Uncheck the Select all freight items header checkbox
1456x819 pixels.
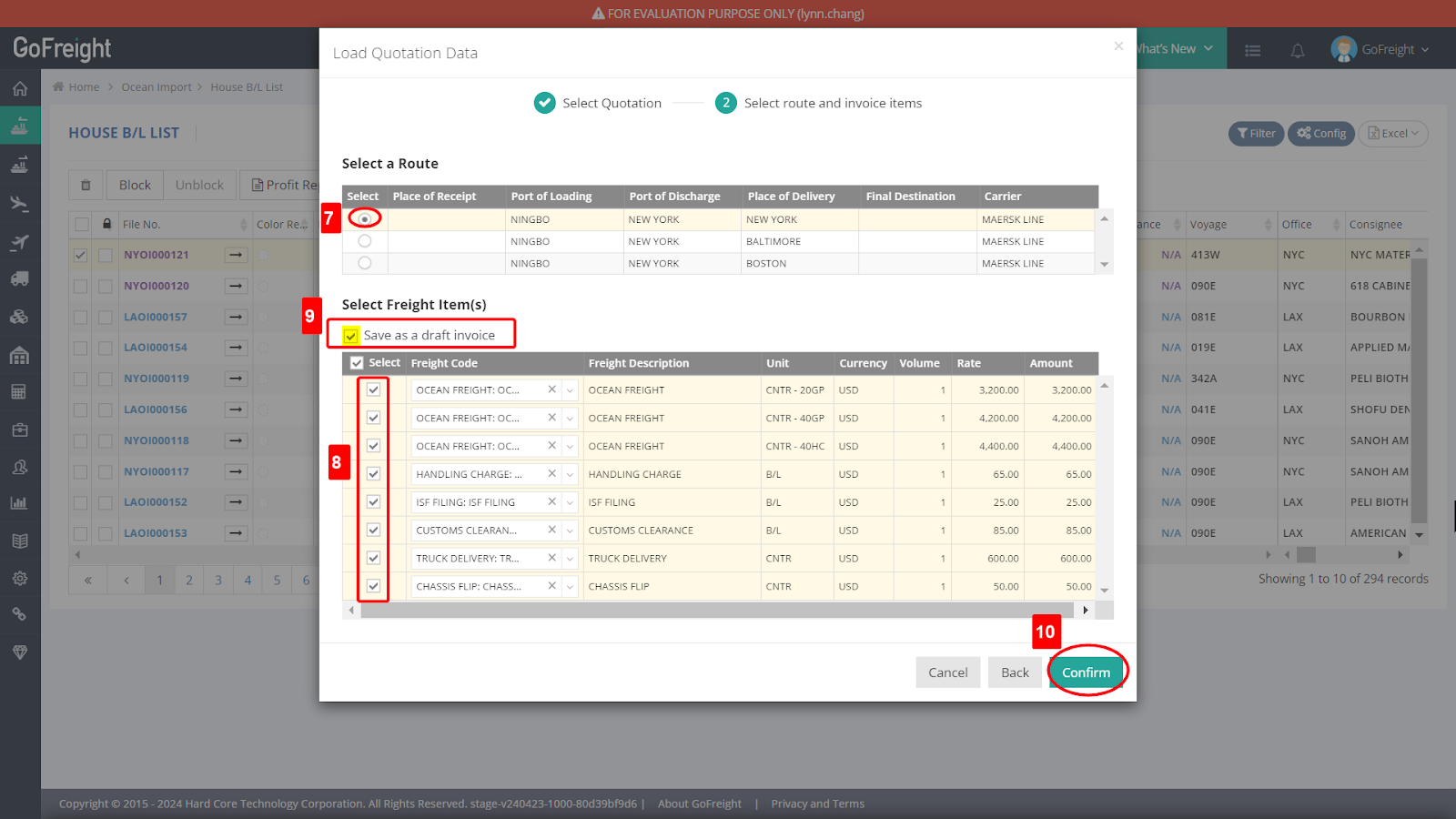pos(357,362)
